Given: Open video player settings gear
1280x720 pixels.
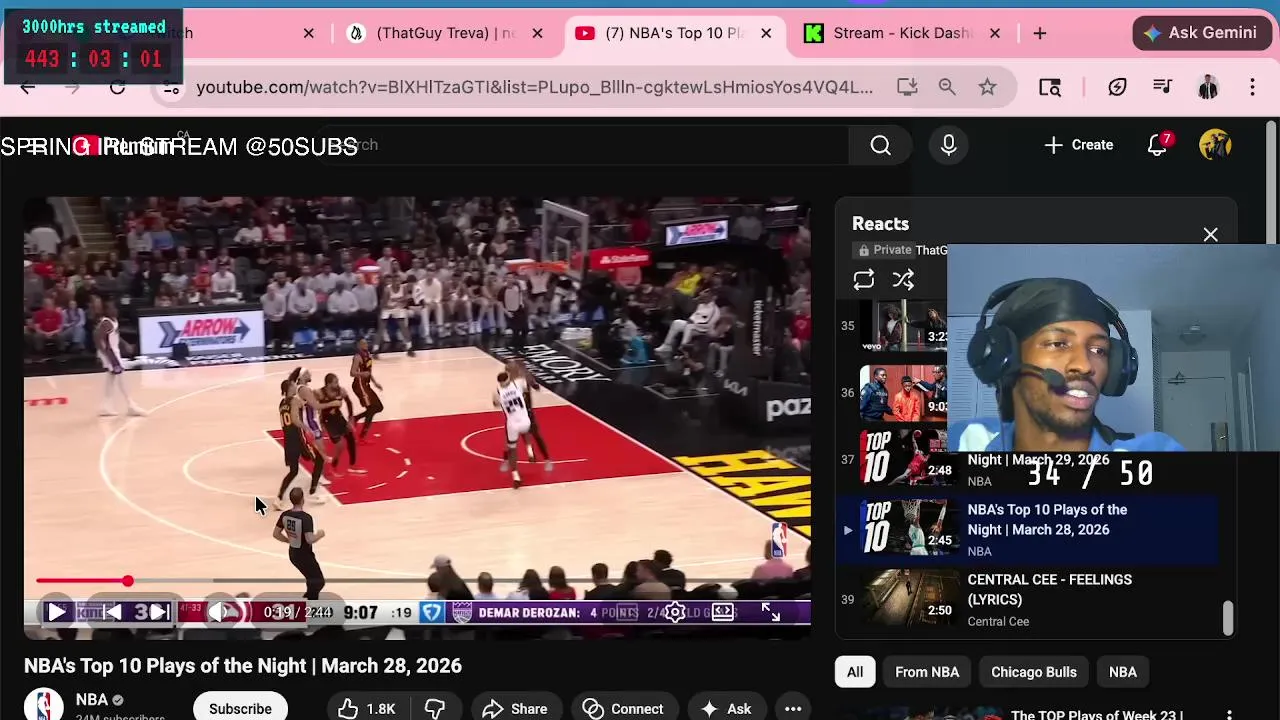Looking at the screenshot, I should point(675,612).
